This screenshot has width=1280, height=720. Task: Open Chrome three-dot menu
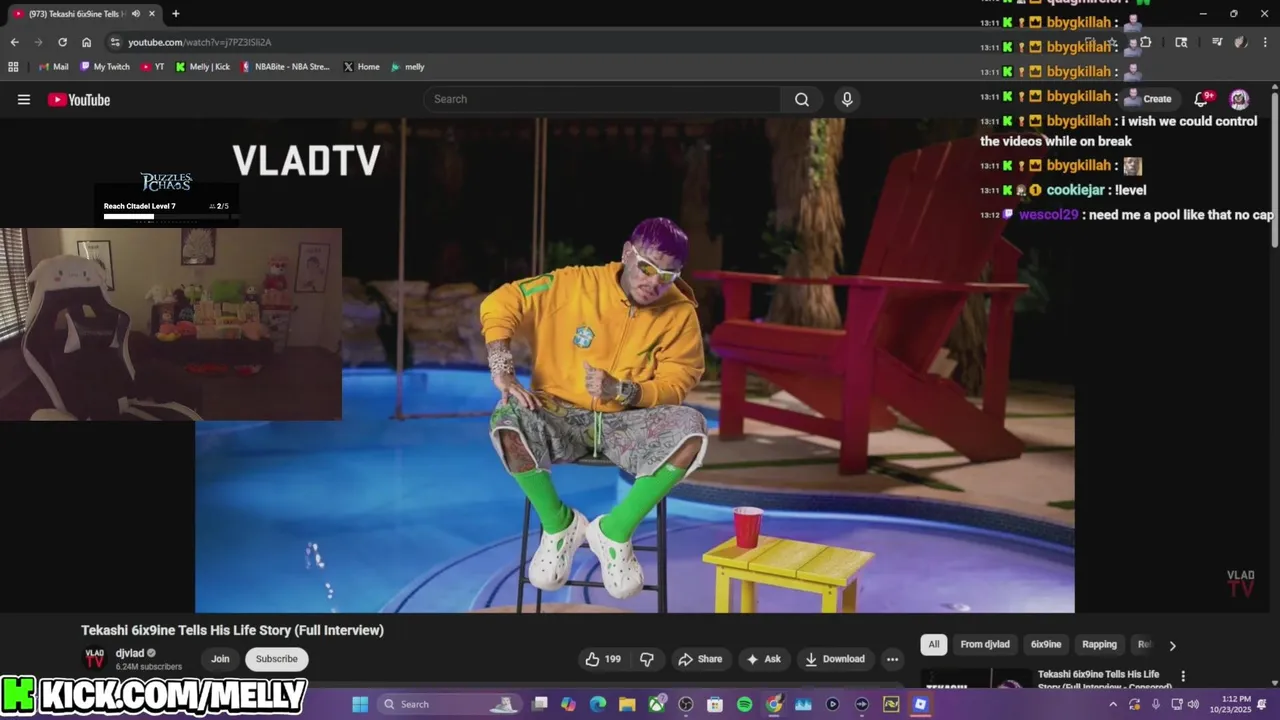[x=1265, y=42]
